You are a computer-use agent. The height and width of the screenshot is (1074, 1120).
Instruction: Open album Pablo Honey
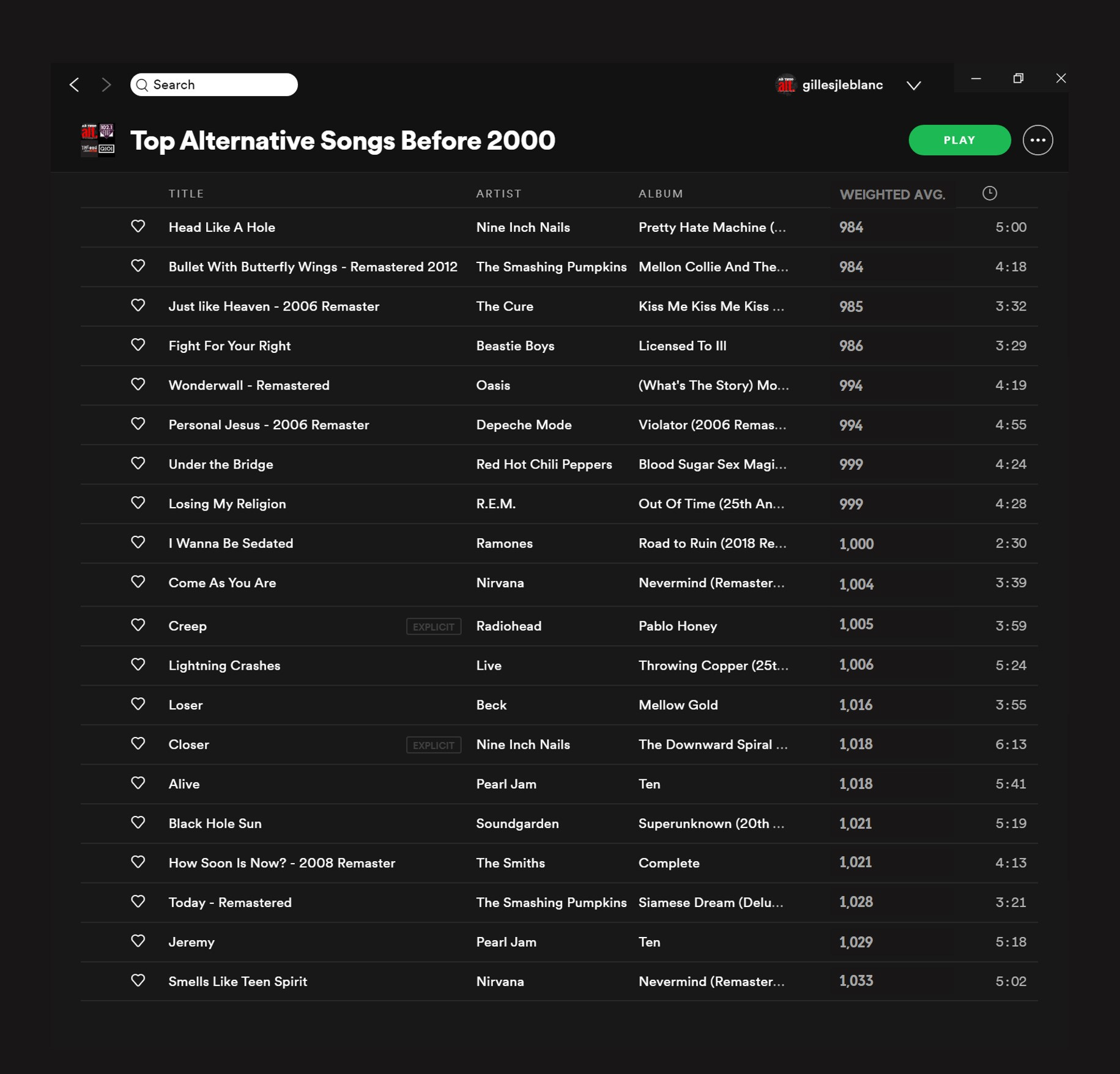(678, 626)
